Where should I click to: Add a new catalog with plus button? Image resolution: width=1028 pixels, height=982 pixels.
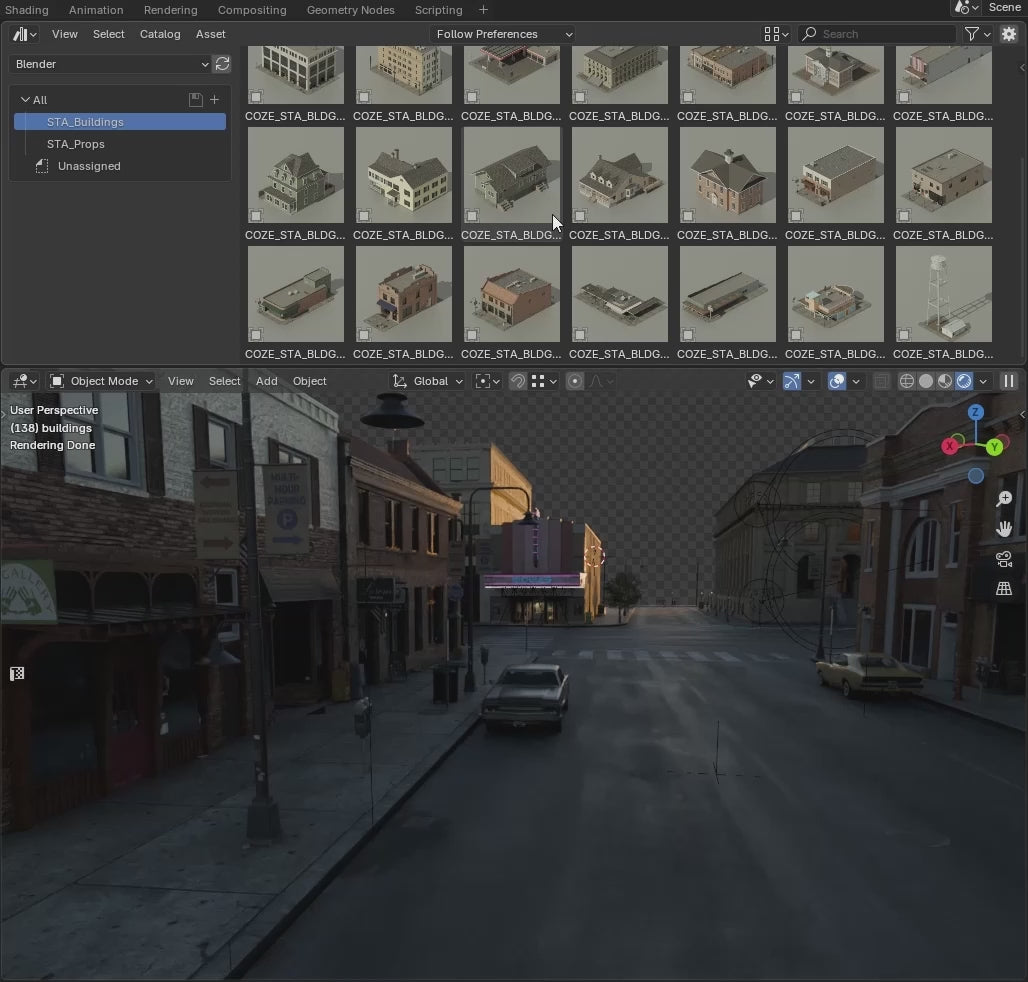tap(214, 99)
